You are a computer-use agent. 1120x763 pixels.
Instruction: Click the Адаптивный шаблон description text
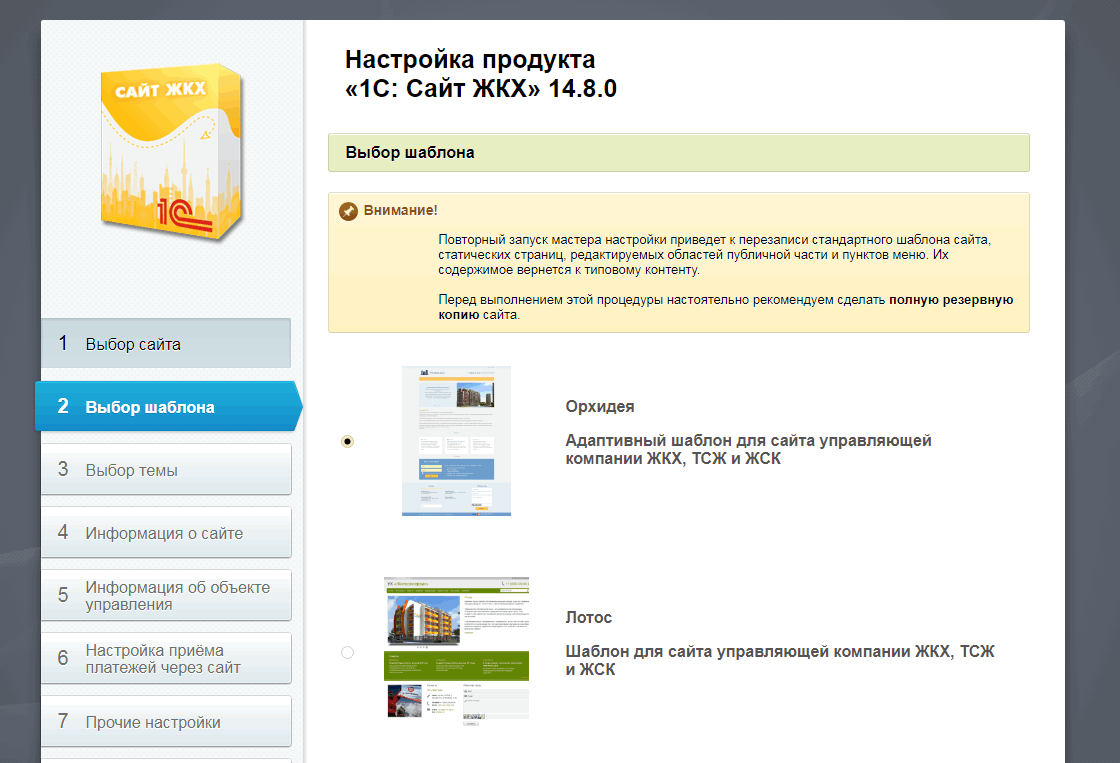pyautogui.click(x=749, y=449)
